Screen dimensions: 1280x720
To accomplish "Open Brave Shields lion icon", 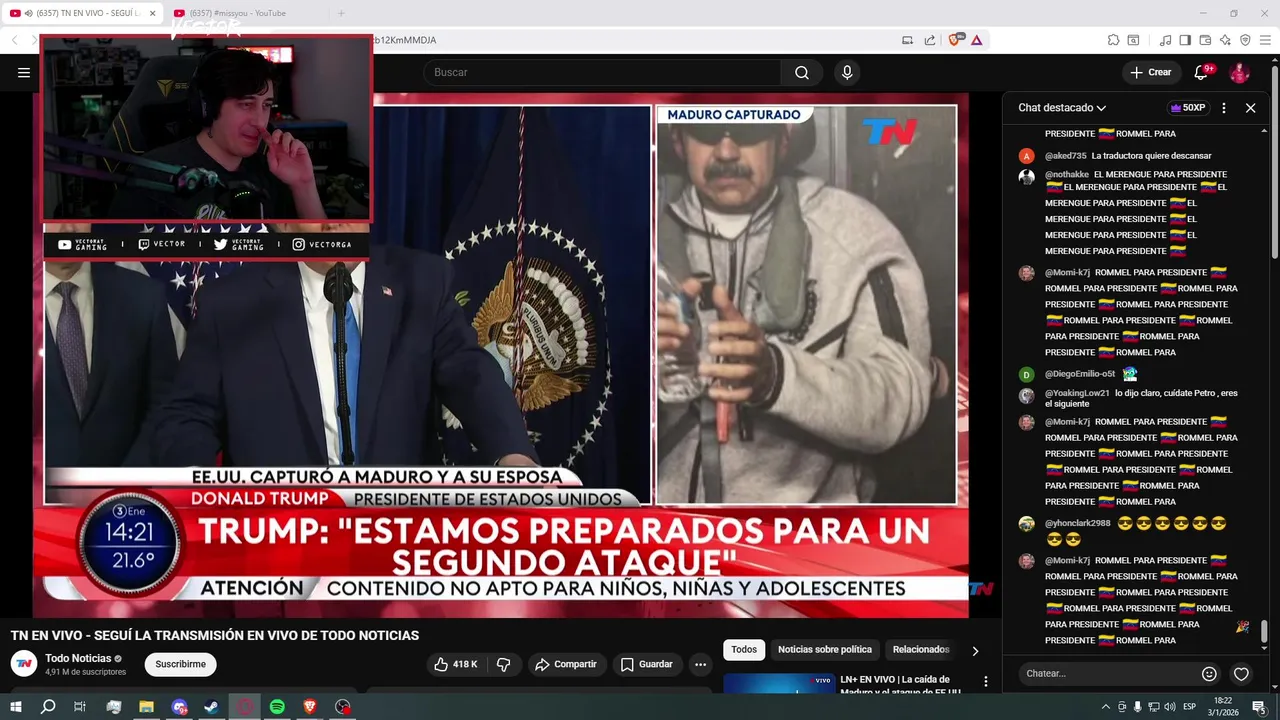I will click(956, 40).
